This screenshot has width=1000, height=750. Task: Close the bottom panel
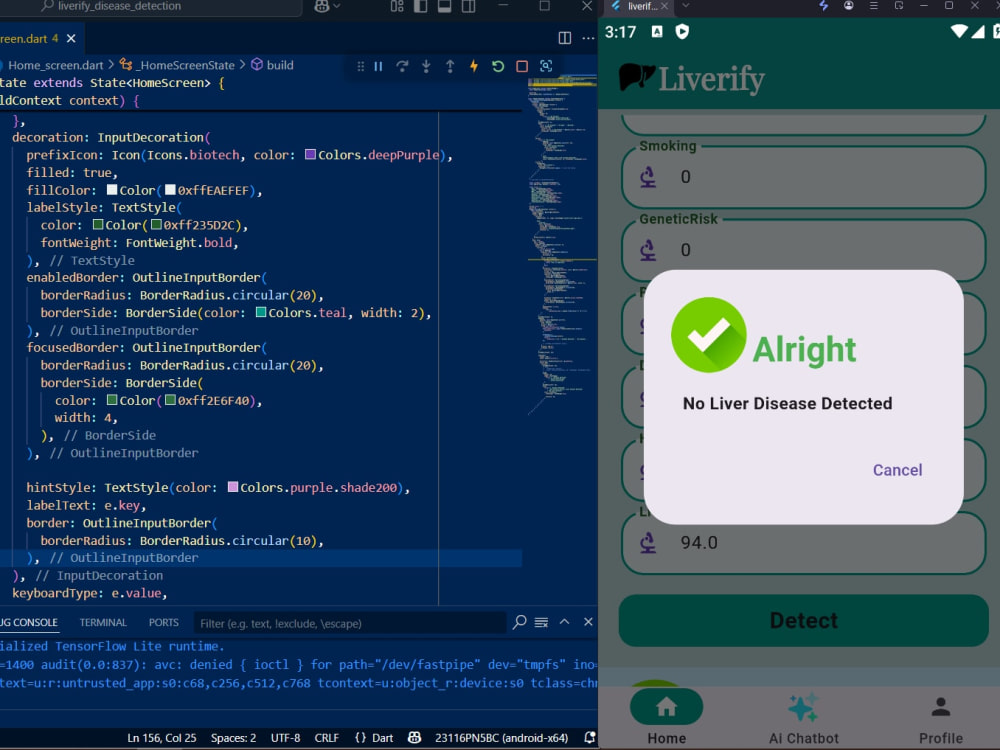pyautogui.click(x=588, y=622)
